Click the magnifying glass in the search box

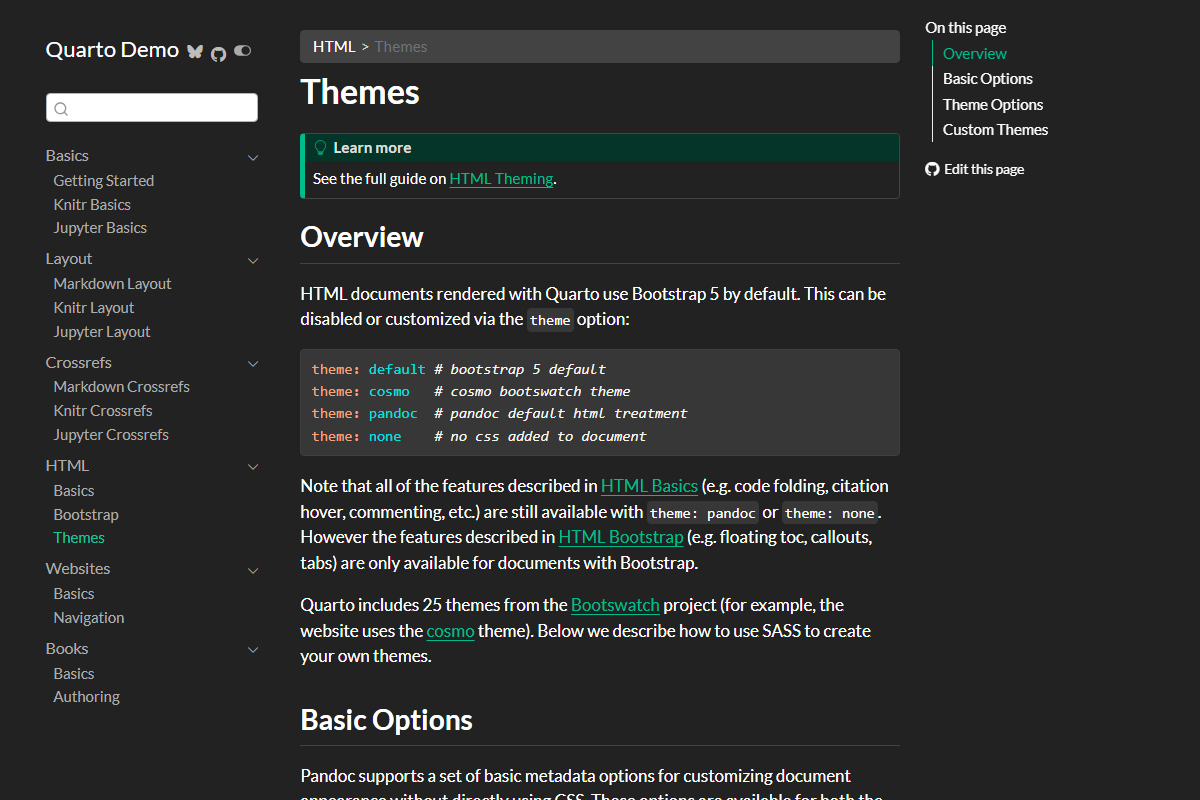(x=61, y=107)
